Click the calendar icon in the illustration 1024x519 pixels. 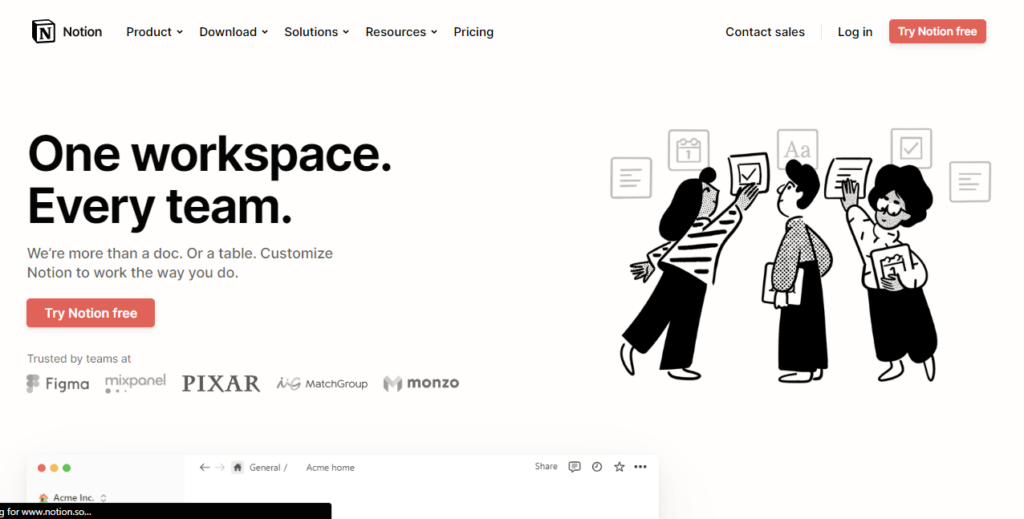(x=688, y=150)
